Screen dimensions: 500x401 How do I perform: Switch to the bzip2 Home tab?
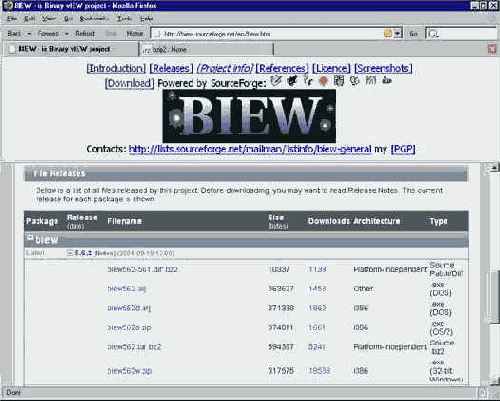(x=206, y=50)
